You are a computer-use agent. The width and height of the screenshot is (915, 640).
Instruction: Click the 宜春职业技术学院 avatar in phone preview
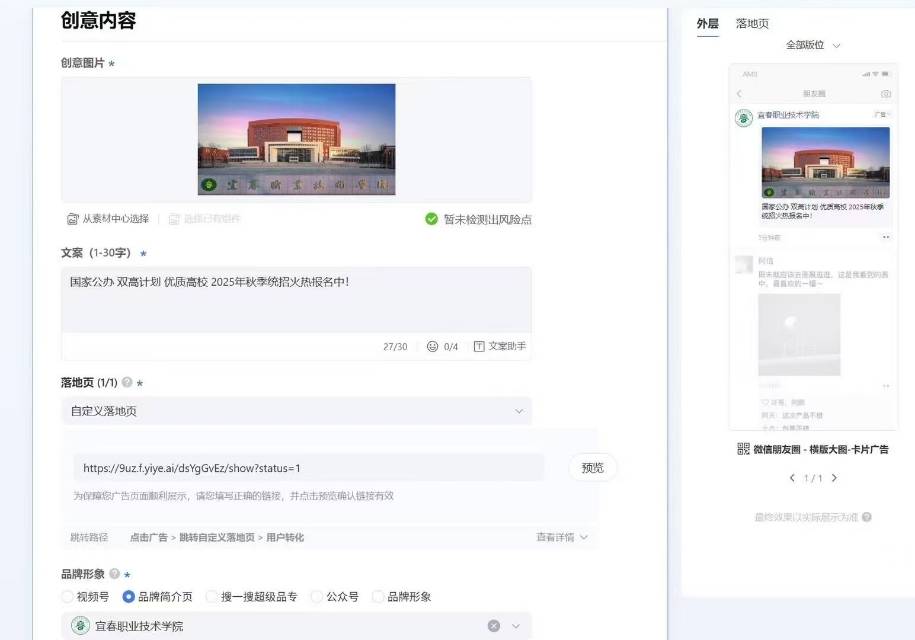pyautogui.click(x=743, y=118)
